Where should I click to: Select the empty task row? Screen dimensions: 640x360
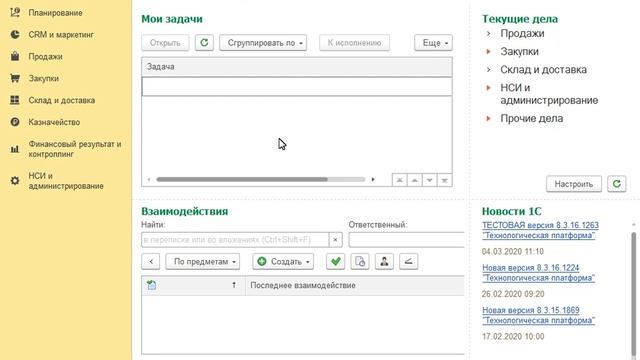click(x=297, y=87)
